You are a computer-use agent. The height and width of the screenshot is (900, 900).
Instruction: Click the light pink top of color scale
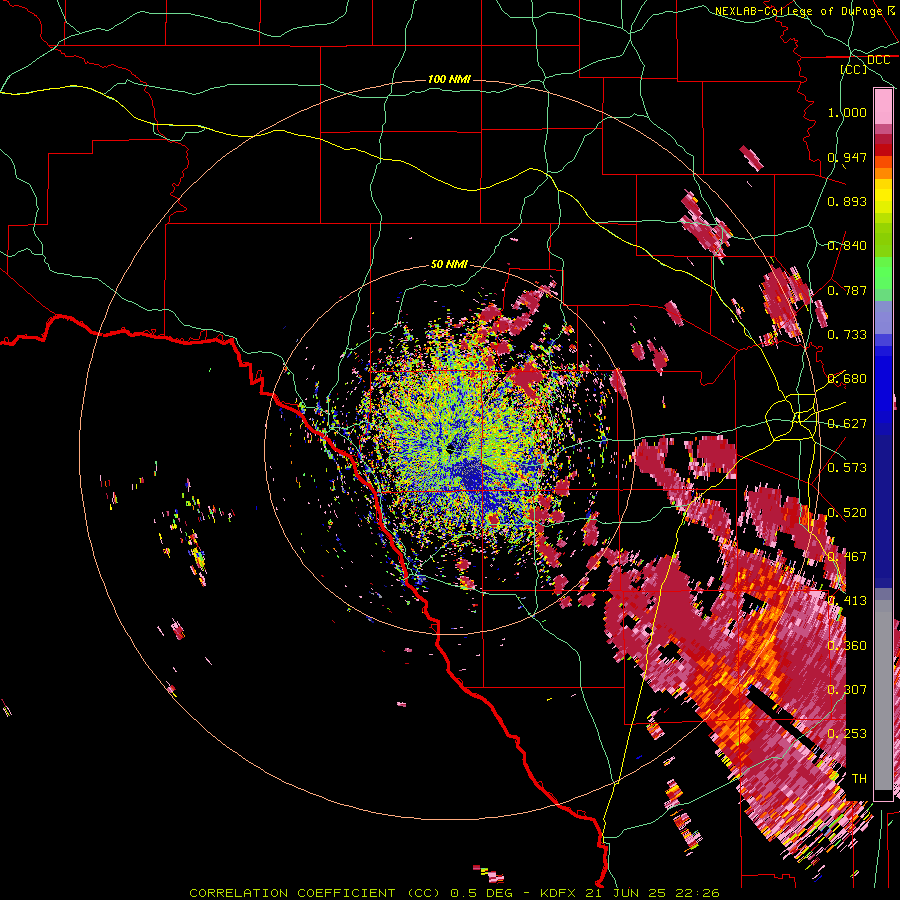883,106
